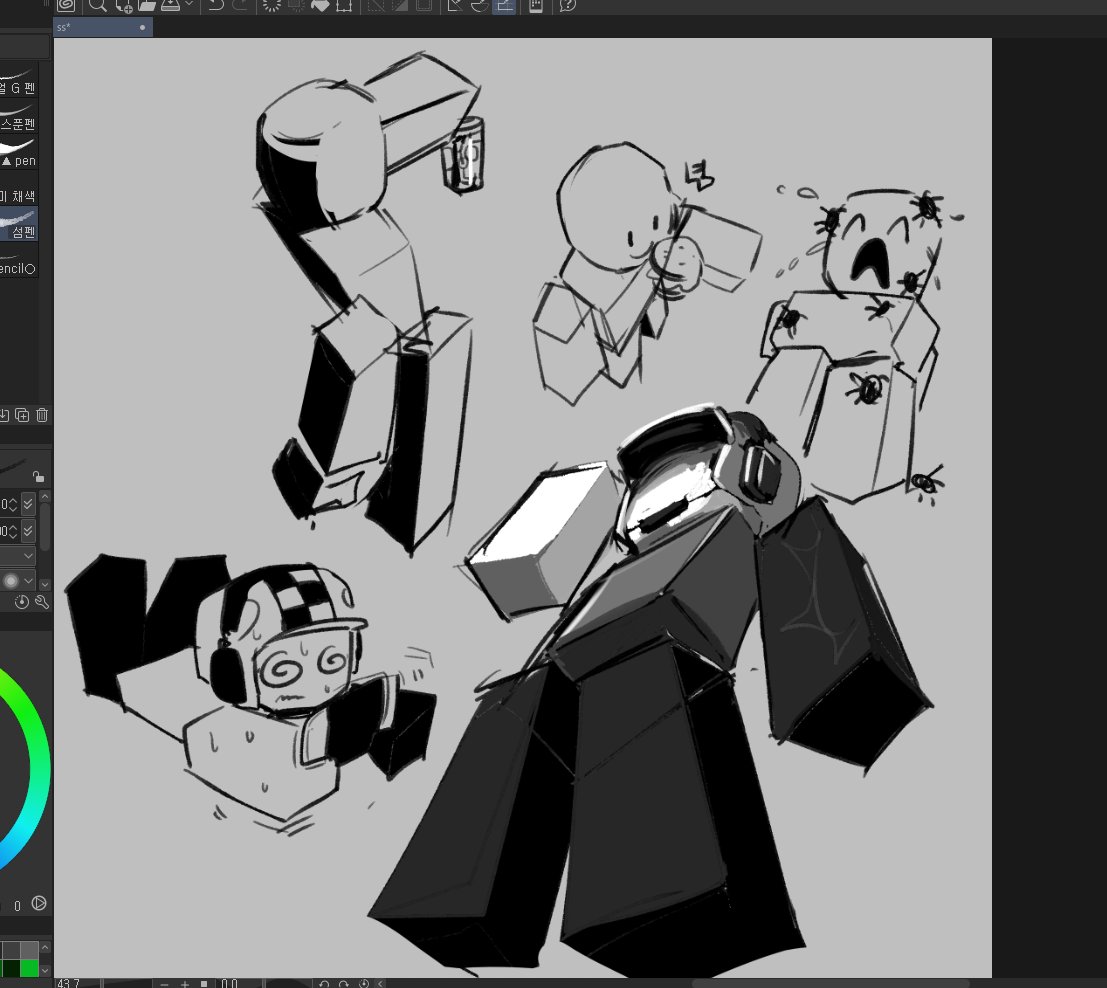
Task: Open Clip Studio launcher icon
Action: point(66,5)
